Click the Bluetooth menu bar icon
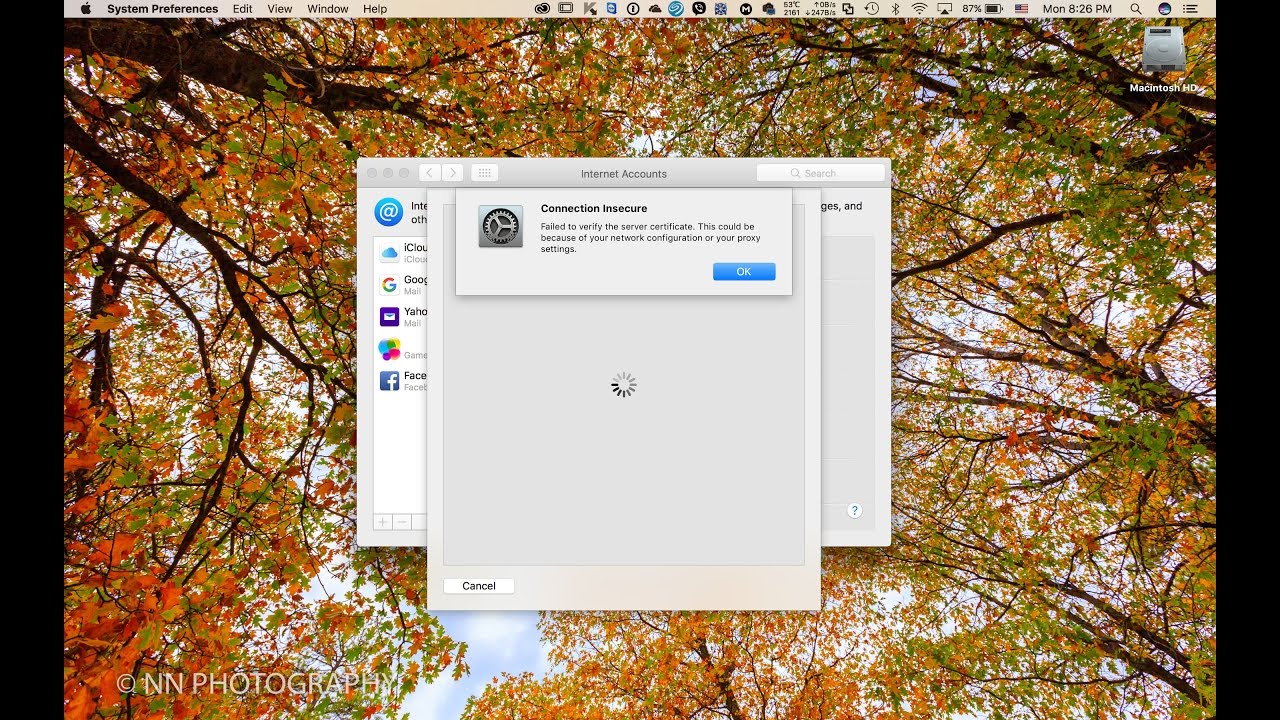The width and height of the screenshot is (1280, 720). point(895,8)
